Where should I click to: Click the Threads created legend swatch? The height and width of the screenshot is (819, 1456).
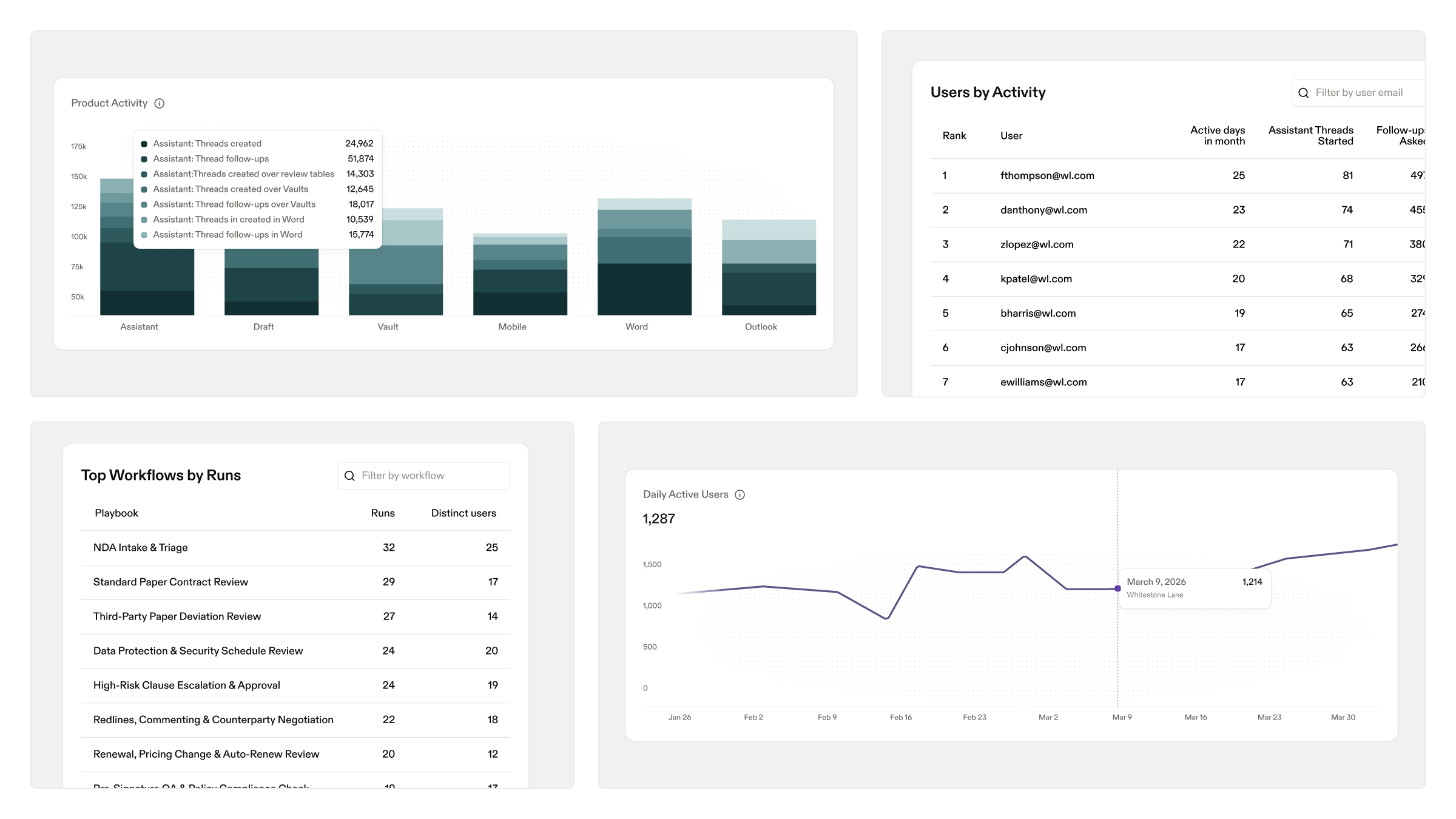click(144, 144)
